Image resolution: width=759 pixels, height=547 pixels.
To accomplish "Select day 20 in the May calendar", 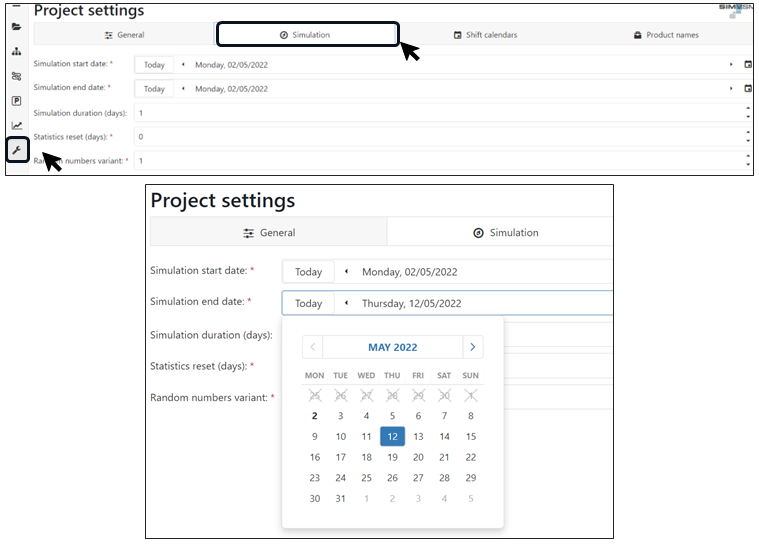I will tap(418, 457).
